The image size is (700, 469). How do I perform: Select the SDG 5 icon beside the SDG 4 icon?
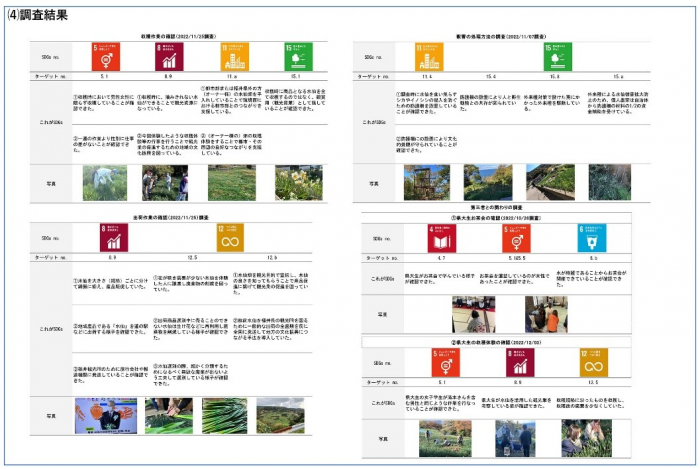516,238
